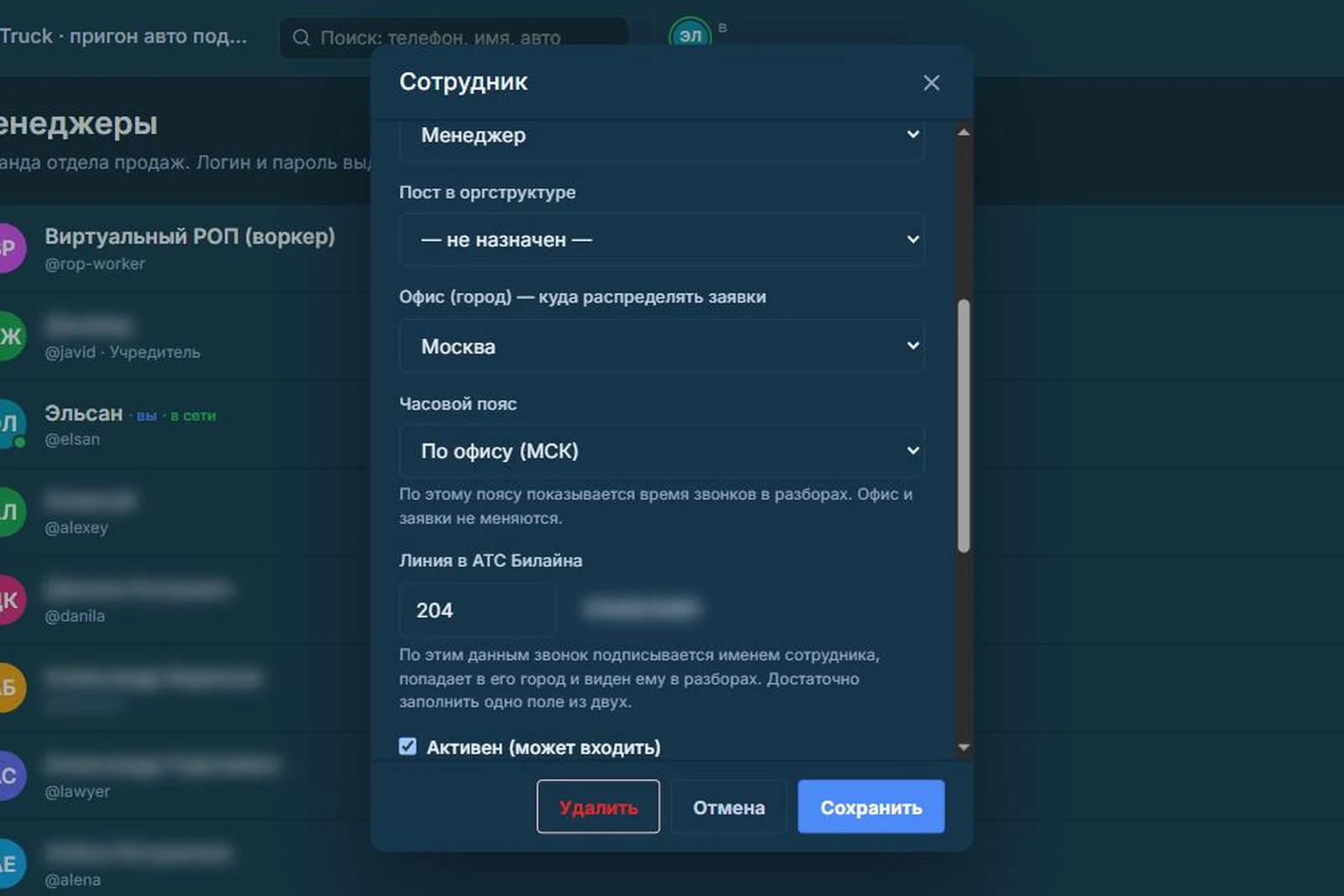Toggle the Активен (может входить) checkbox
The height and width of the screenshot is (896, 1344).
407,747
